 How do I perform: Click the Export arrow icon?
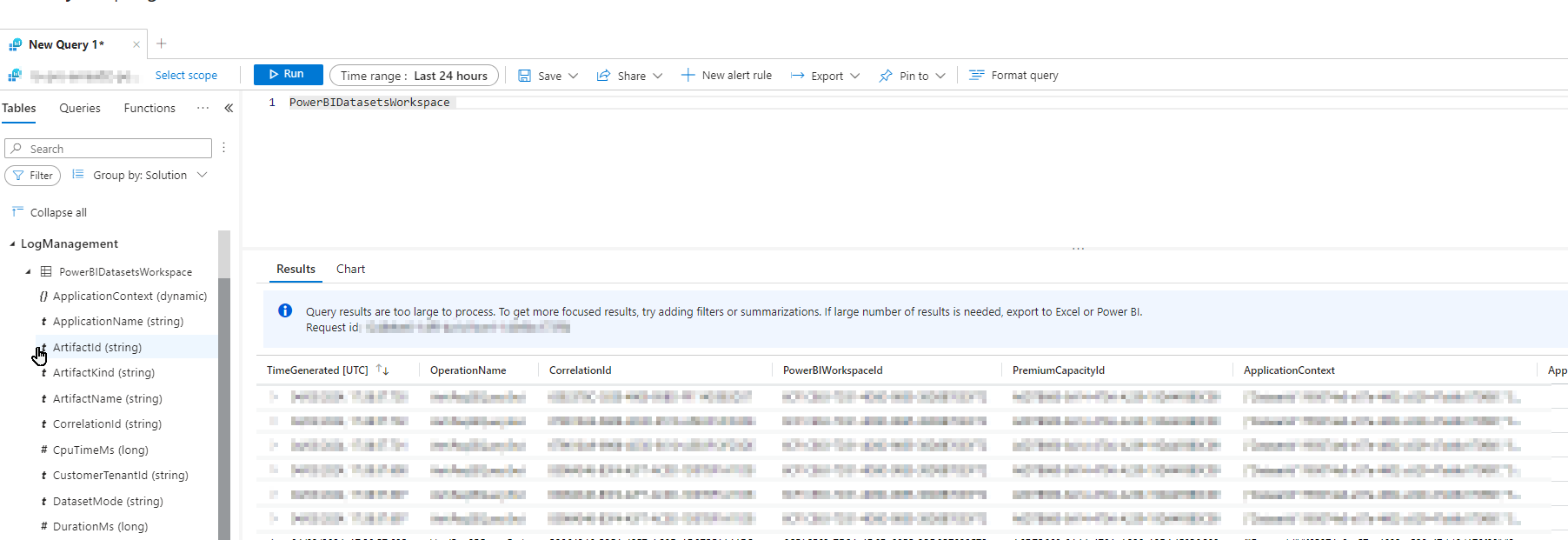797,76
